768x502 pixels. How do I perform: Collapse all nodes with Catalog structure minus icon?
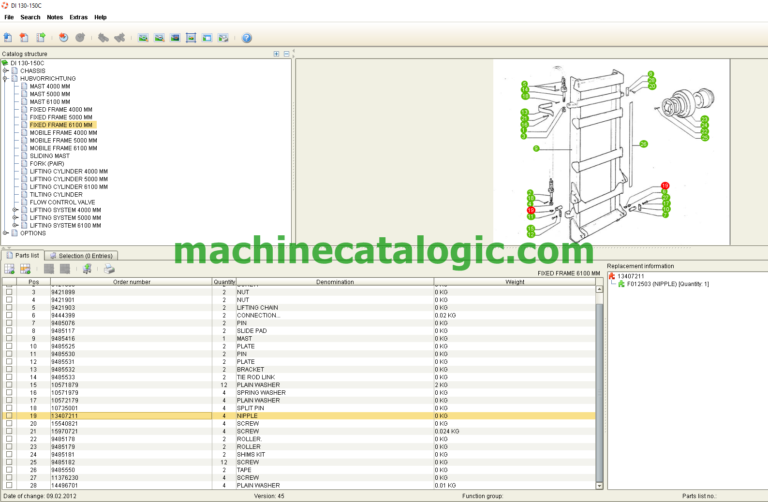287,54
